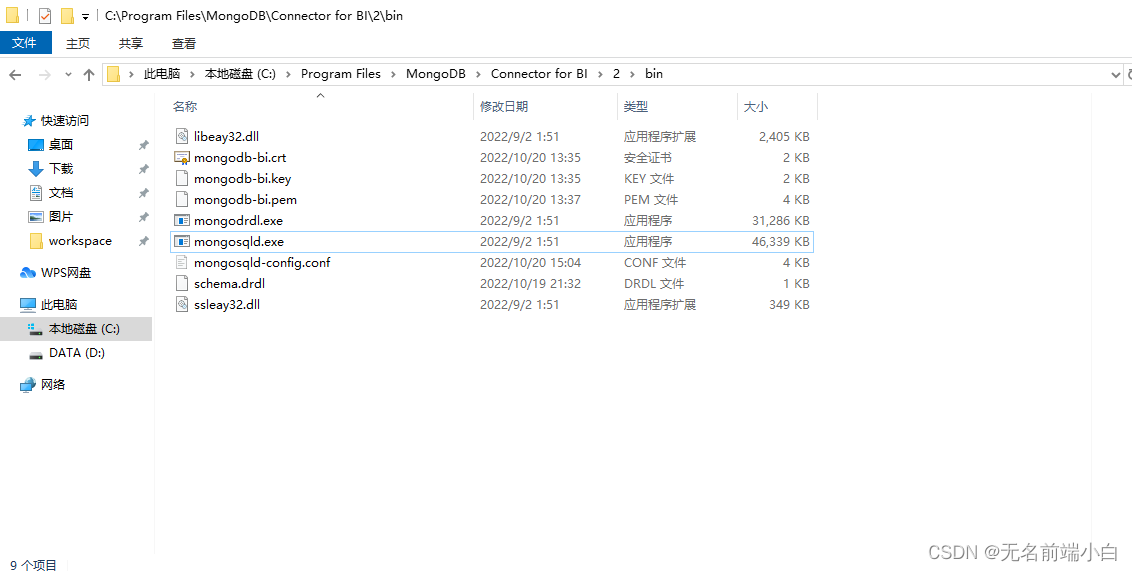
Task: Click the pin icon beside workspace
Action: (x=144, y=241)
